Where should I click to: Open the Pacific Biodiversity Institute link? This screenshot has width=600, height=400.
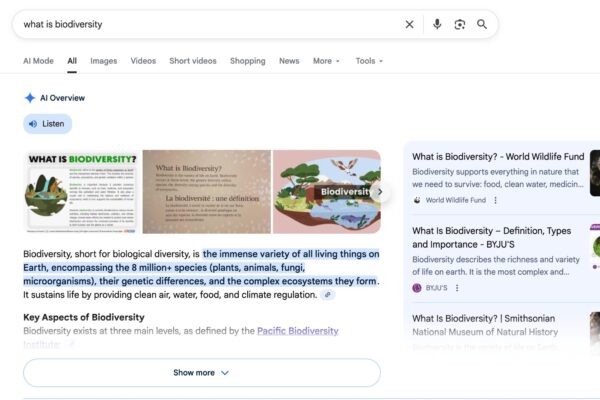(x=297, y=331)
